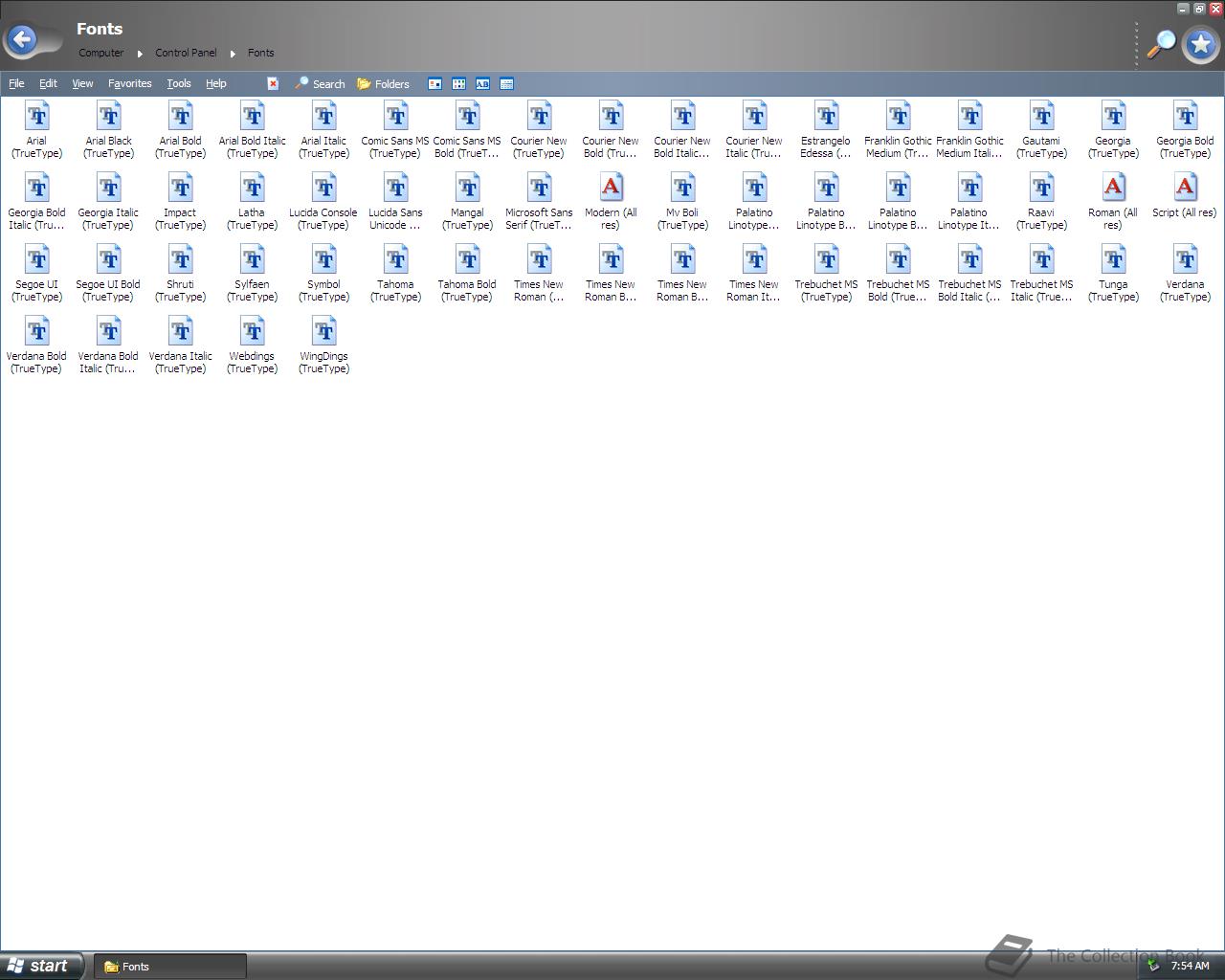Viewport: 1225px width, 980px height.
Task: Select the Comic Sans MS (TrueType) font
Action: point(395,129)
